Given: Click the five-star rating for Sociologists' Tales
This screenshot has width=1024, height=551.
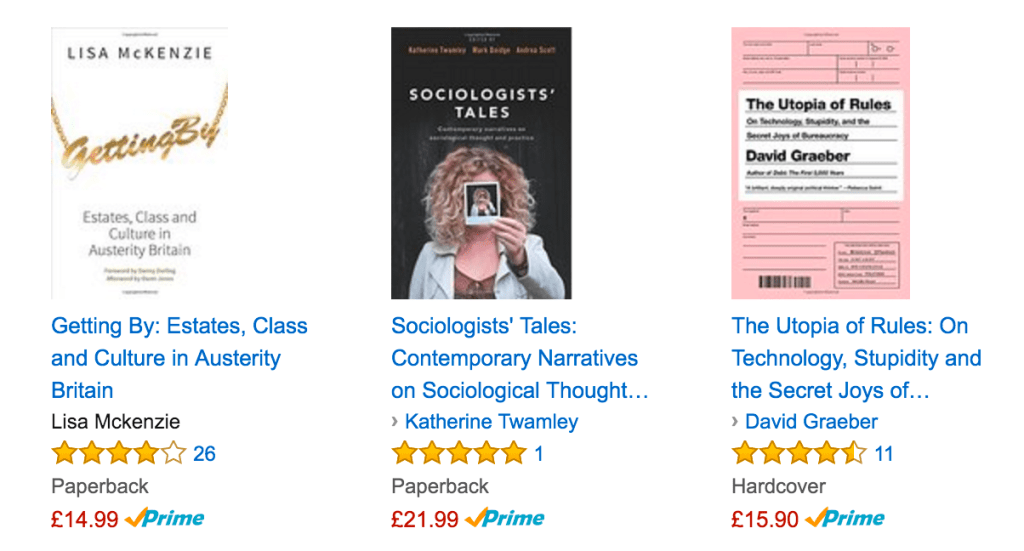Looking at the screenshot, I should pos(459,454).
